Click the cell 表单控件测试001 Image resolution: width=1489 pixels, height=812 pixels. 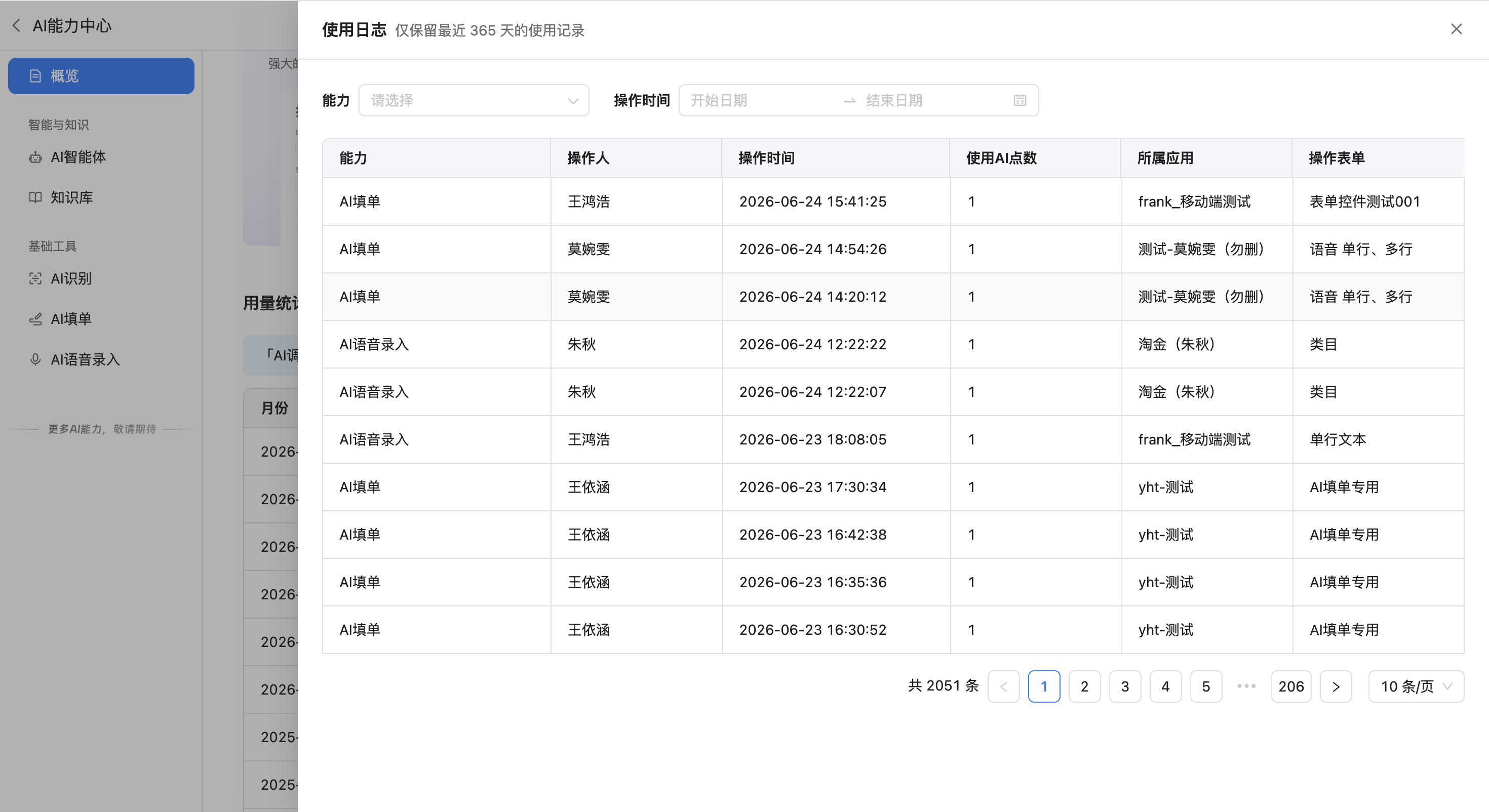coord(1364,201)
